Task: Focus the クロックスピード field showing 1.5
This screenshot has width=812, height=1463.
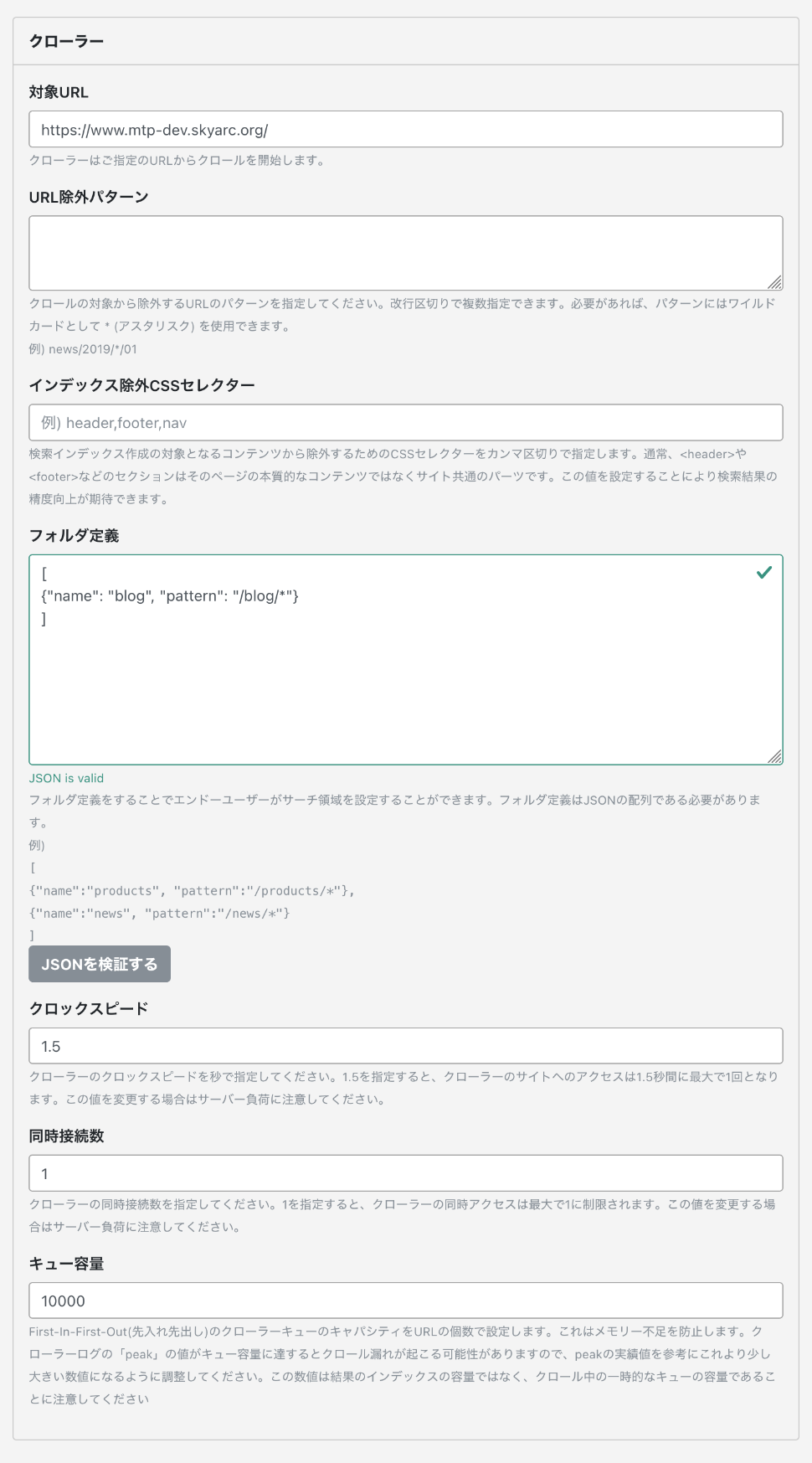Action: (x=405, y=1046)
